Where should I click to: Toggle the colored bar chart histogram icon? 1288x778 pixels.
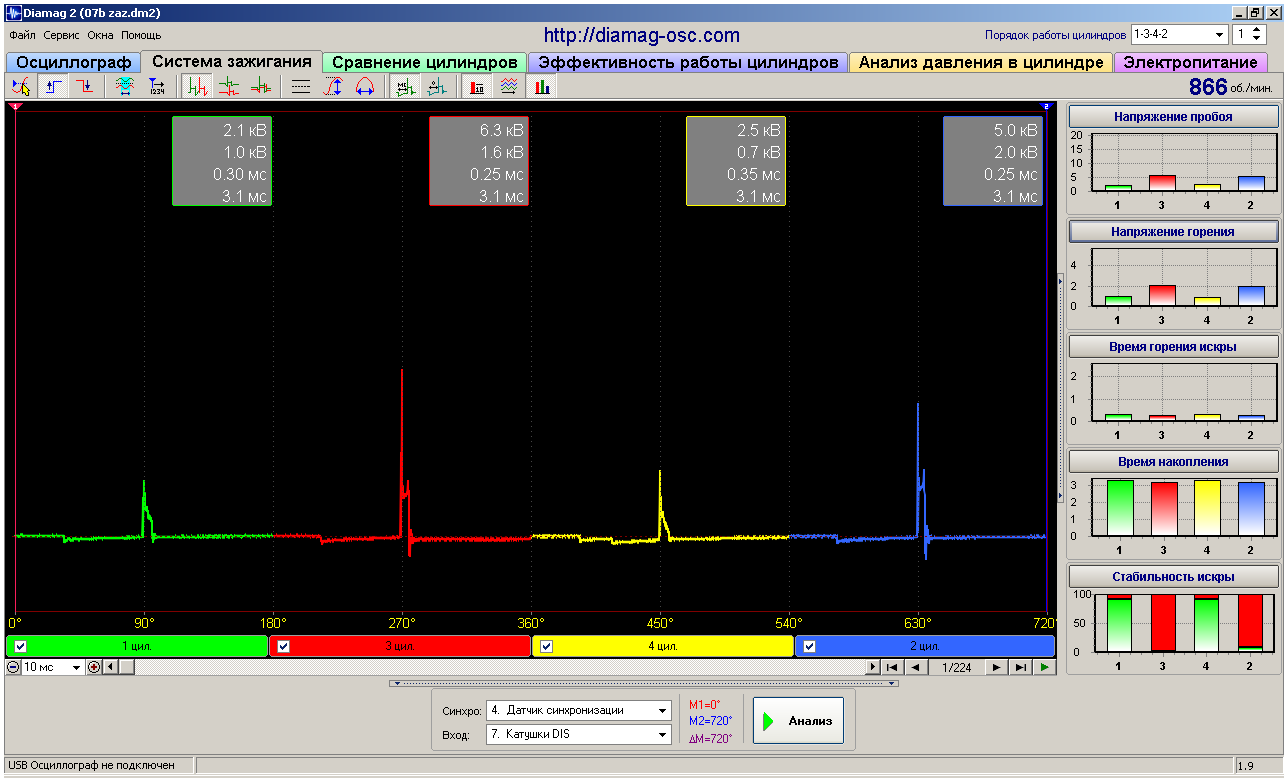542,87
